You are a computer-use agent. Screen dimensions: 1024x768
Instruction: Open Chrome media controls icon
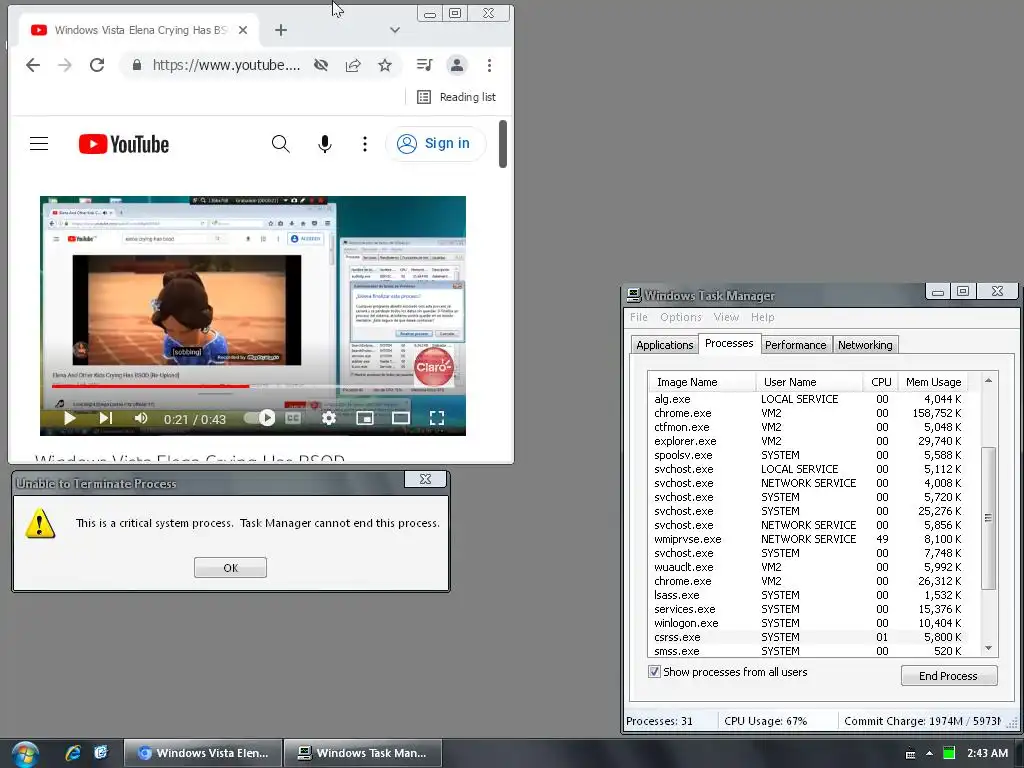point(424,65)
